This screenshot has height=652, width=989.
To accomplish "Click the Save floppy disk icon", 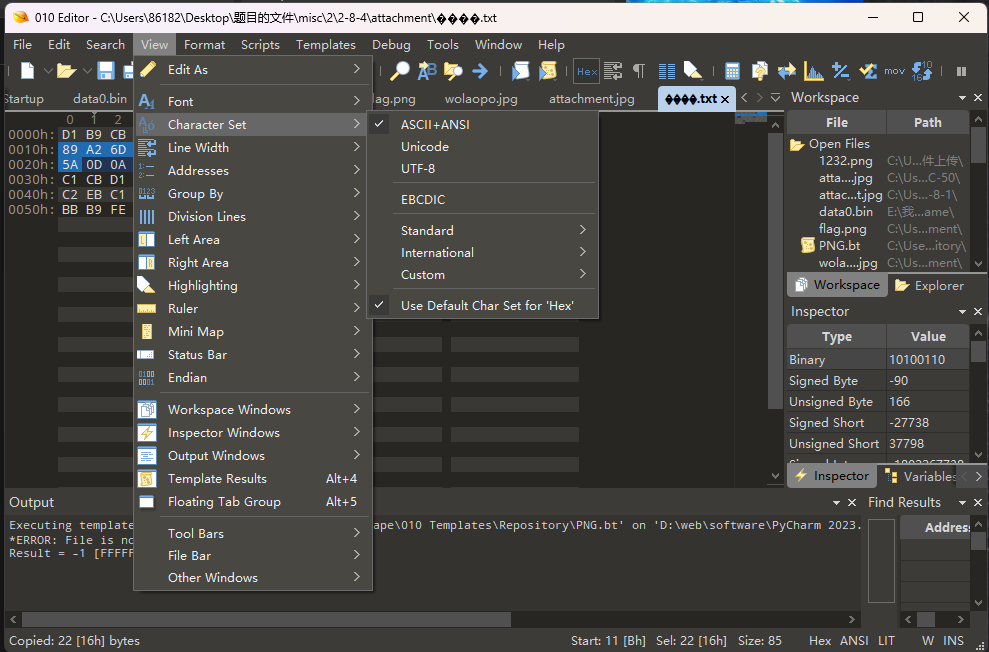I will (x=105, y=71).
